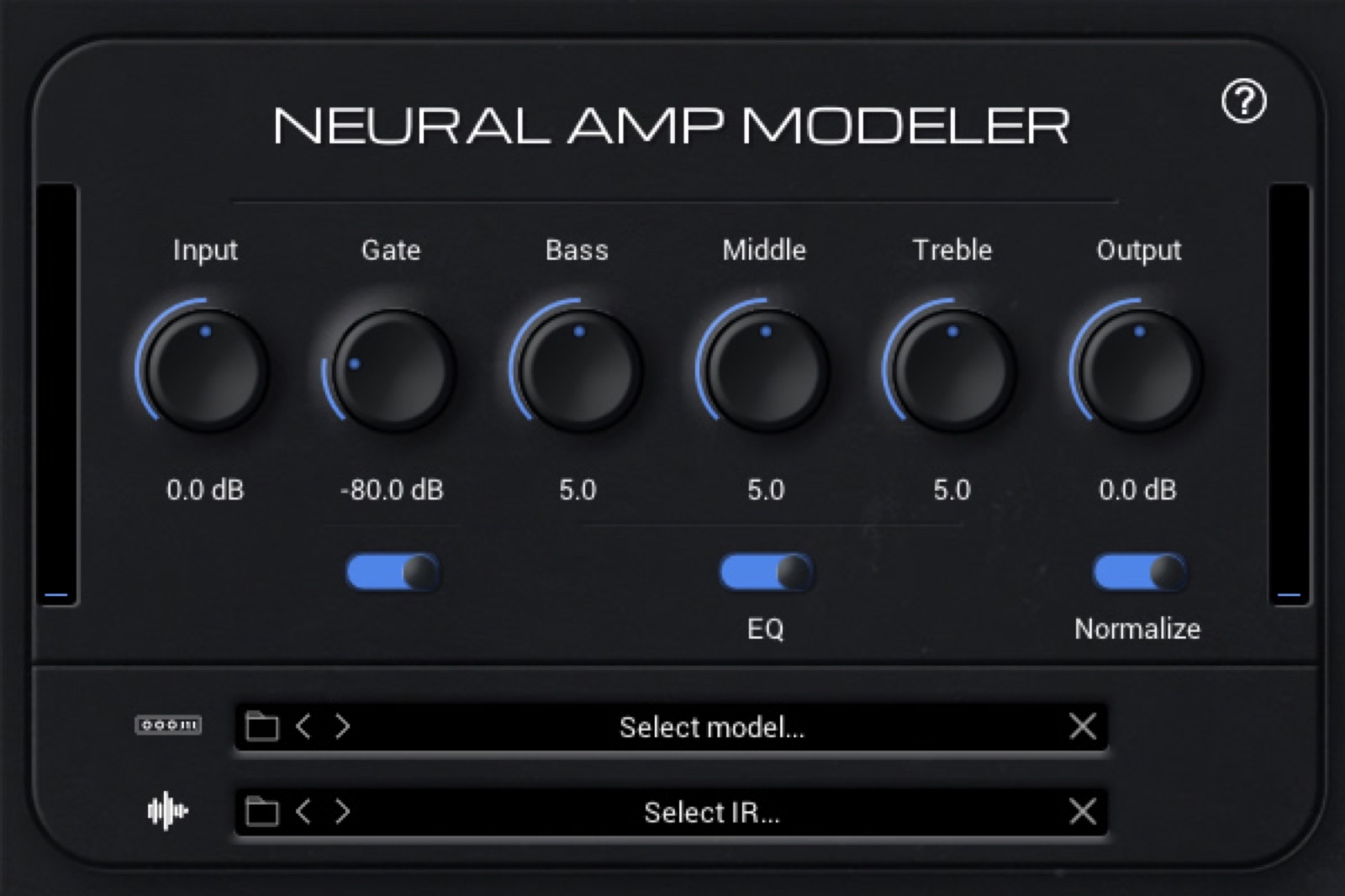
Task: Click the input level meter
Action: pos(56,394)
